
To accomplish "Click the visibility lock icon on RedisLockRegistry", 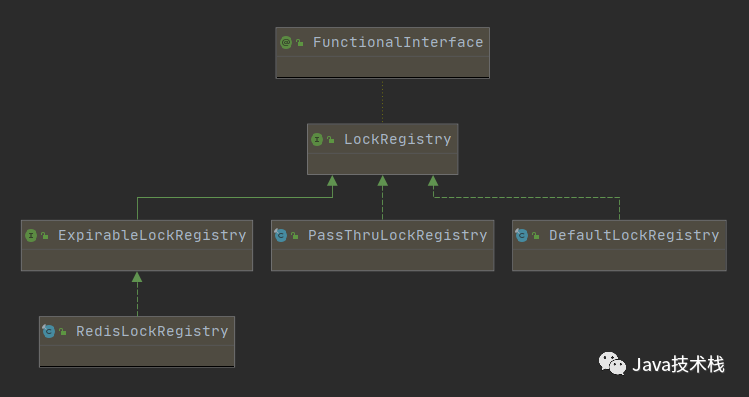I will 63,332.
